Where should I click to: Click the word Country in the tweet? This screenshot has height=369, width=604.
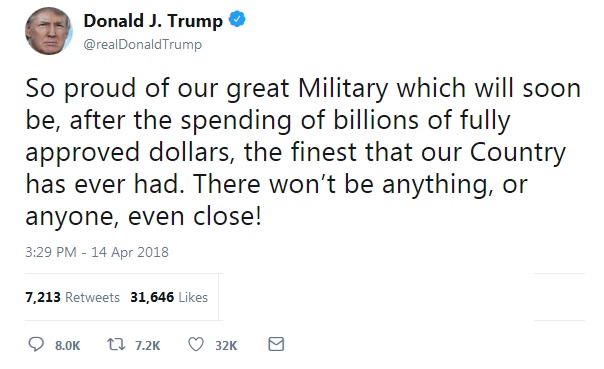point(518,153)
